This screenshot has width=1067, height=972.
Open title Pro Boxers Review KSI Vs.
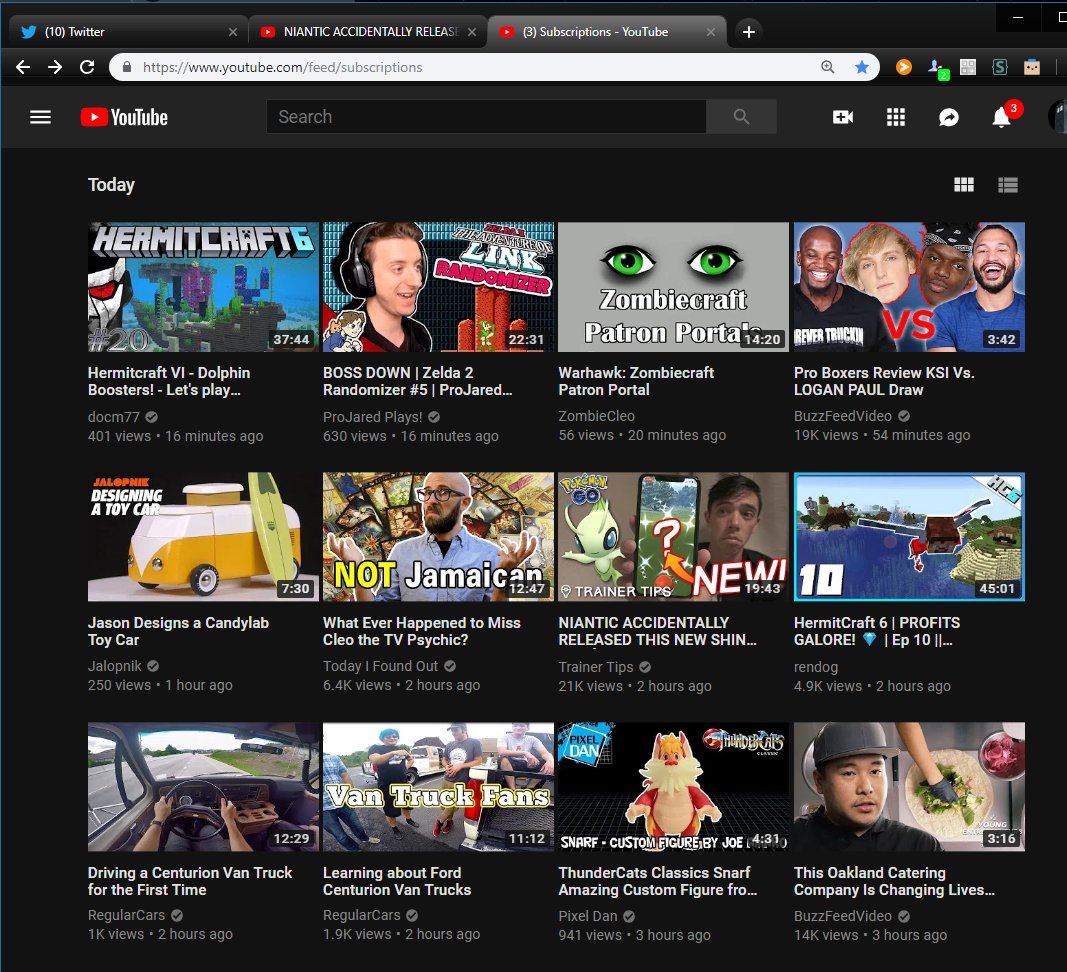[884, 381]
